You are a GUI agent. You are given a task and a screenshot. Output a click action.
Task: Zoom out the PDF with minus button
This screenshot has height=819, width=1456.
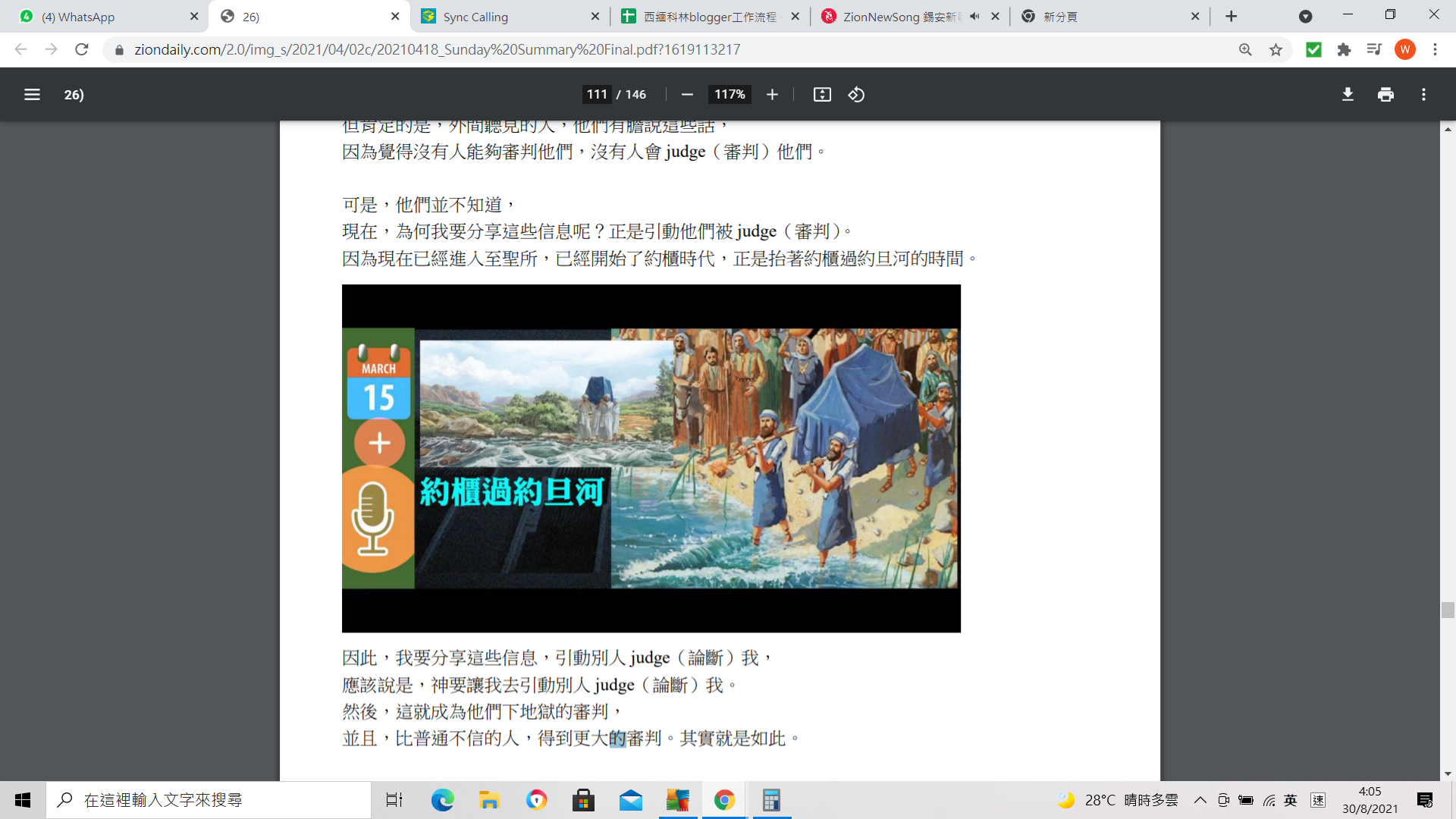[687, 95]
